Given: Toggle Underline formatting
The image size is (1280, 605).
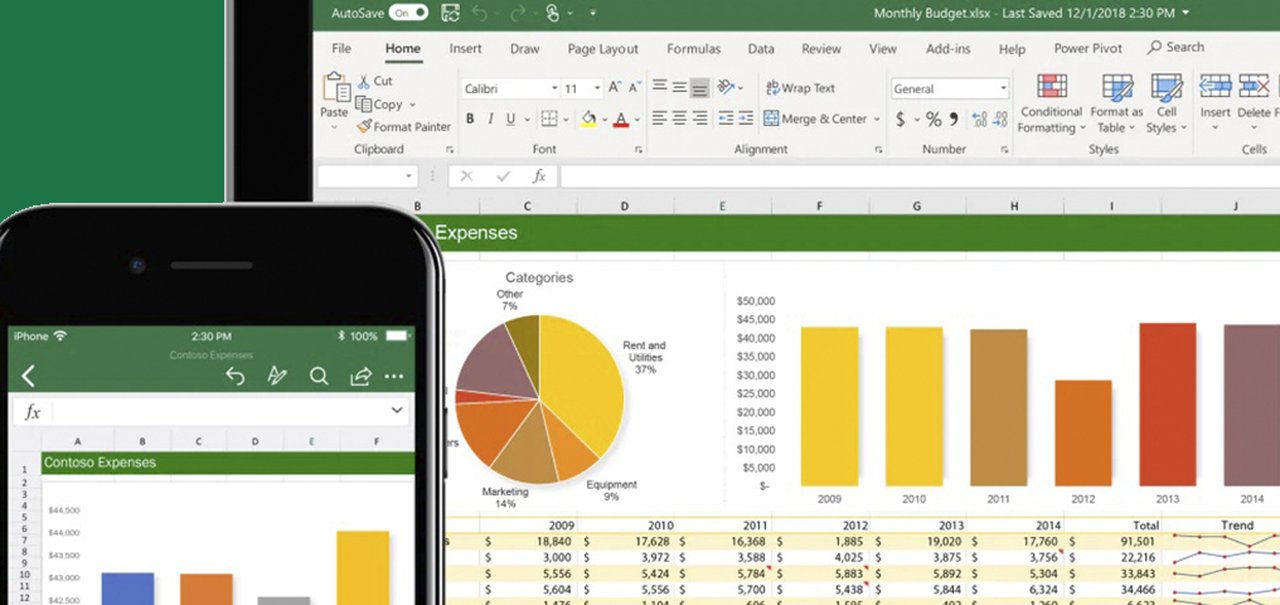Looking at the screenshot, I should click(x=511, y=119).
